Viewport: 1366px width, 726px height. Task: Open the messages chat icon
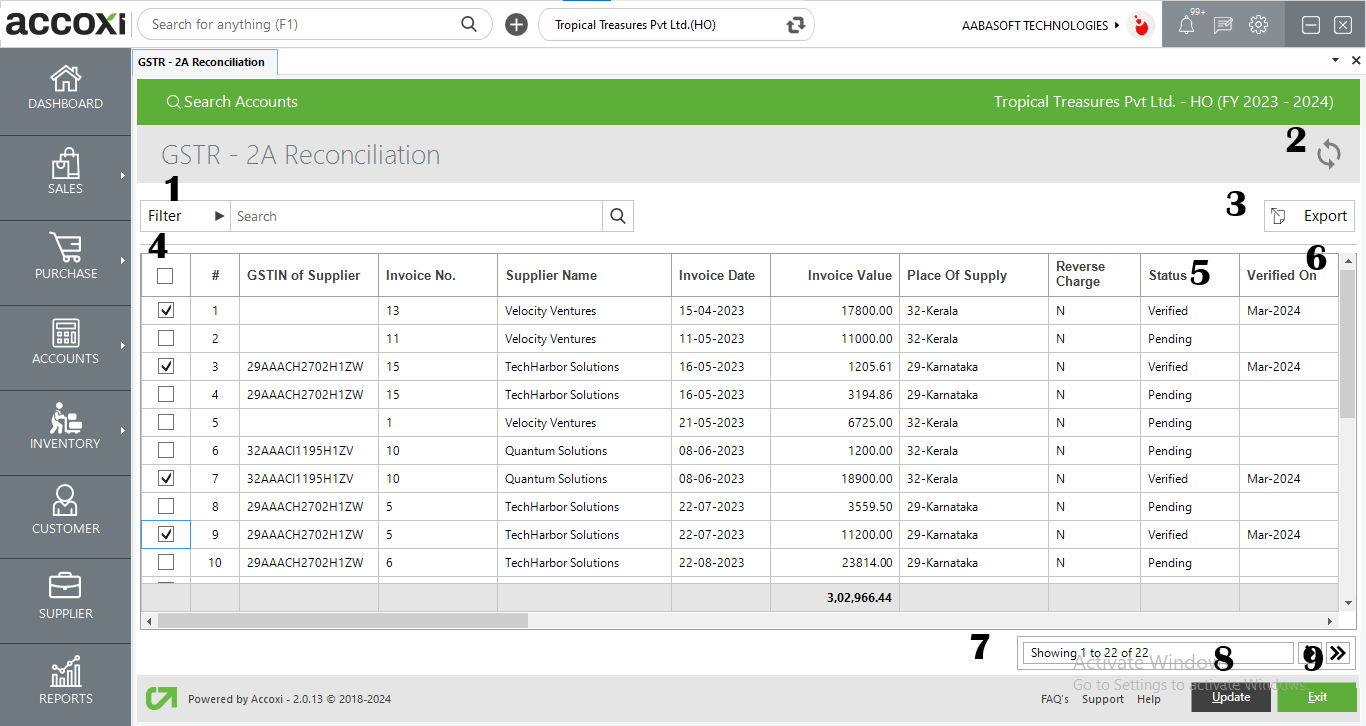(1222, 25)
